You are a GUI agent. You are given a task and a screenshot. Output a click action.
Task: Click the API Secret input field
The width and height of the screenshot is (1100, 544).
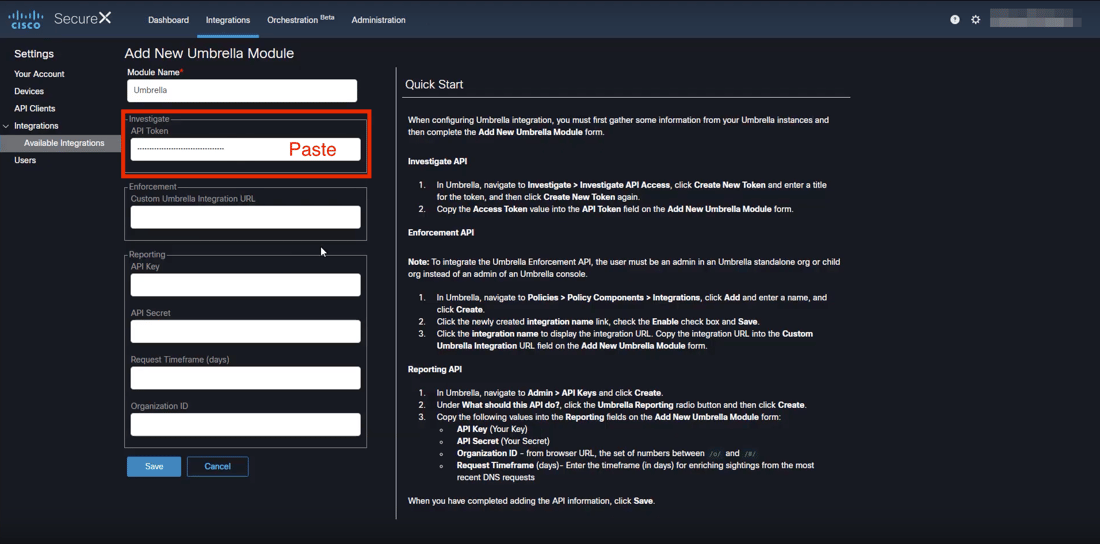pyautogui.click(x=246, y=331)
